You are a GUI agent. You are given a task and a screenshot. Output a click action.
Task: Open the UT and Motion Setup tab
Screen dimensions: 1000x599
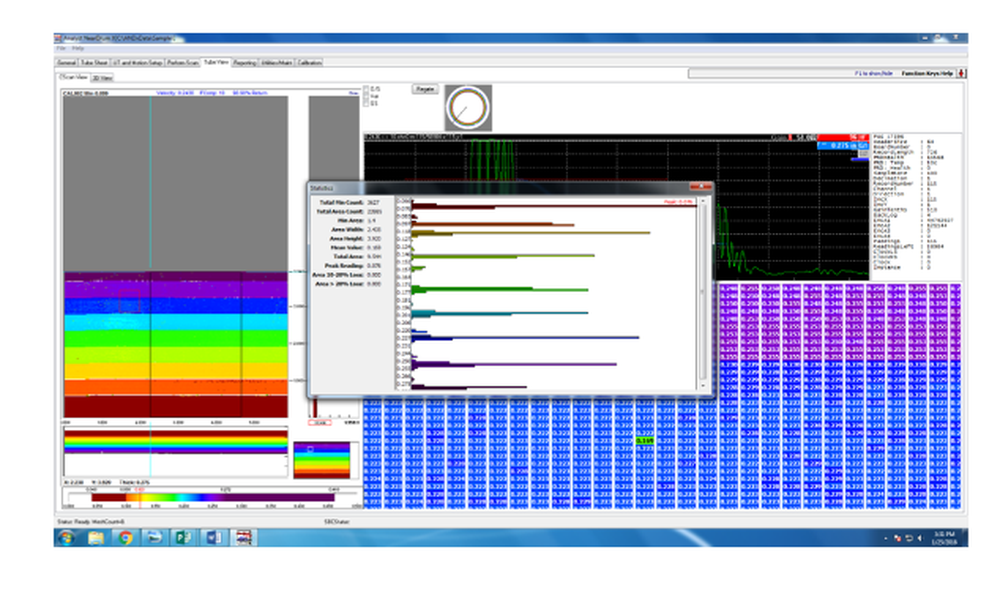point(138,63)
